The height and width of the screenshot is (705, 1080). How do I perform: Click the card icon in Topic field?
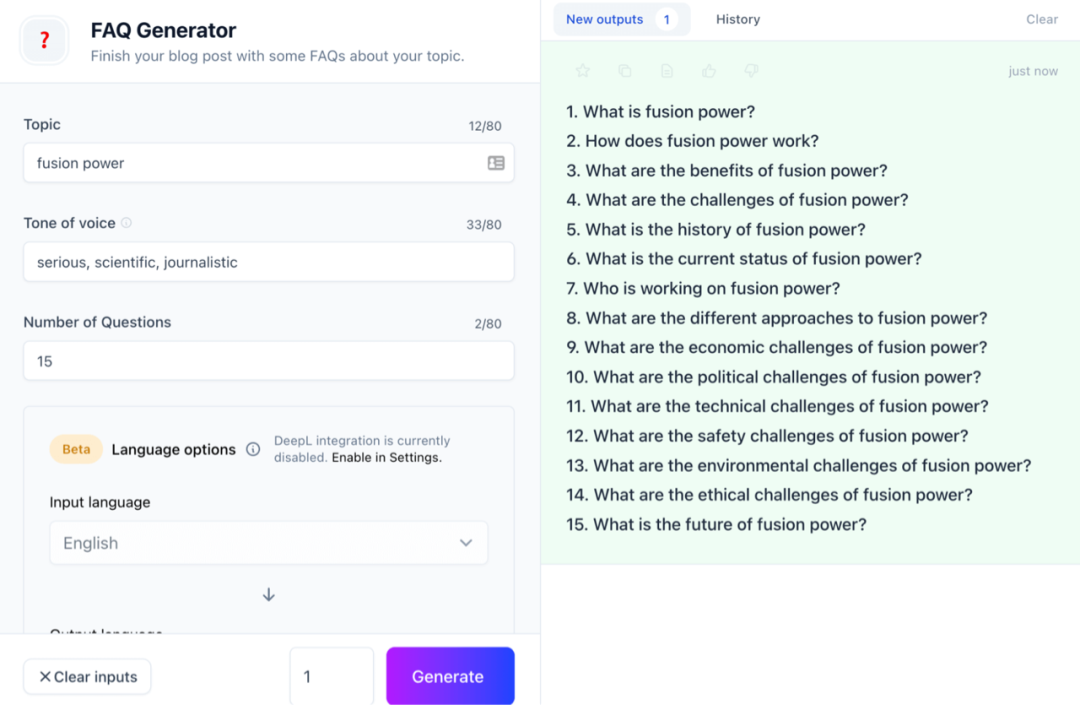click(x=496, y=163)
